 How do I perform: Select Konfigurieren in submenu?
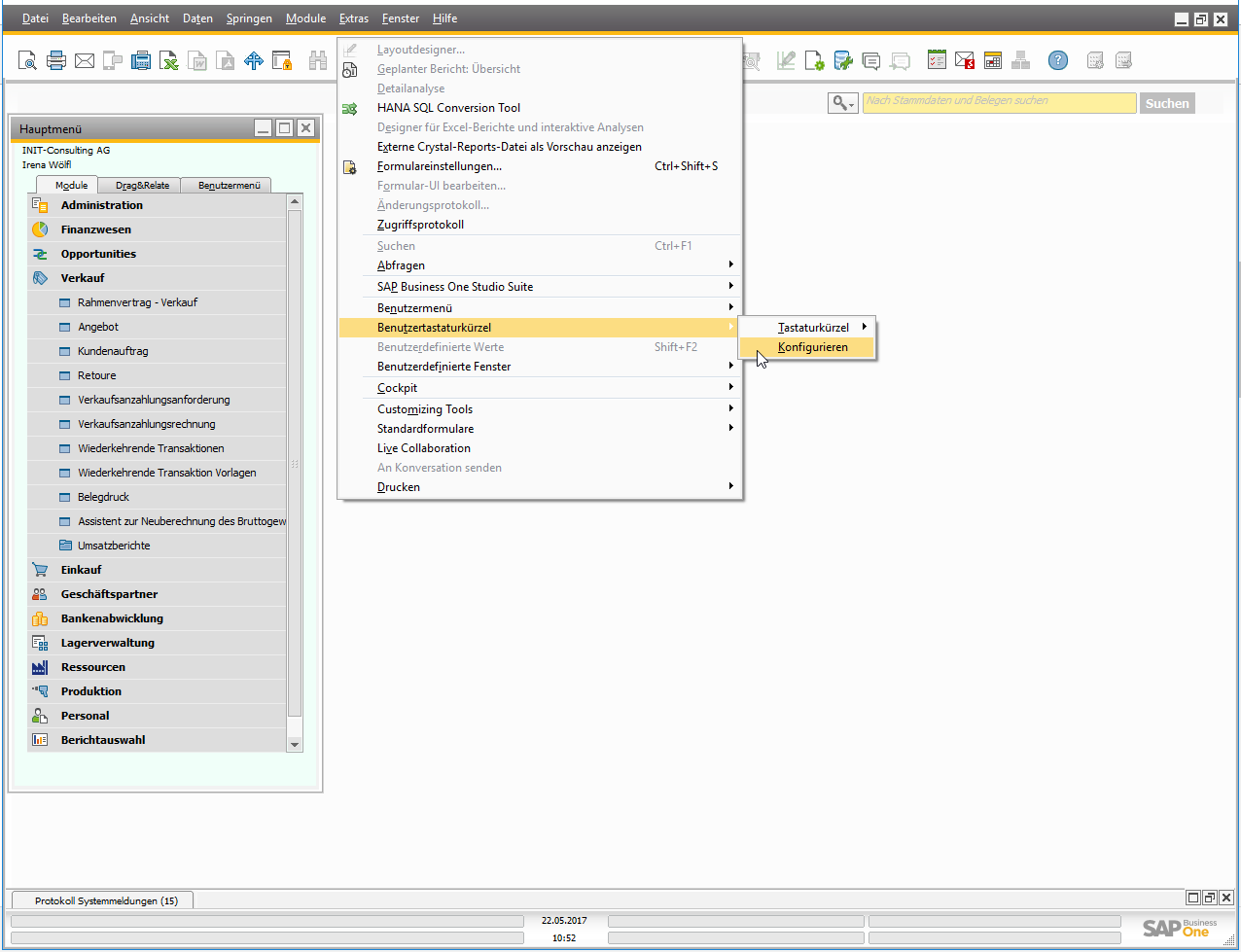(812, 347)
